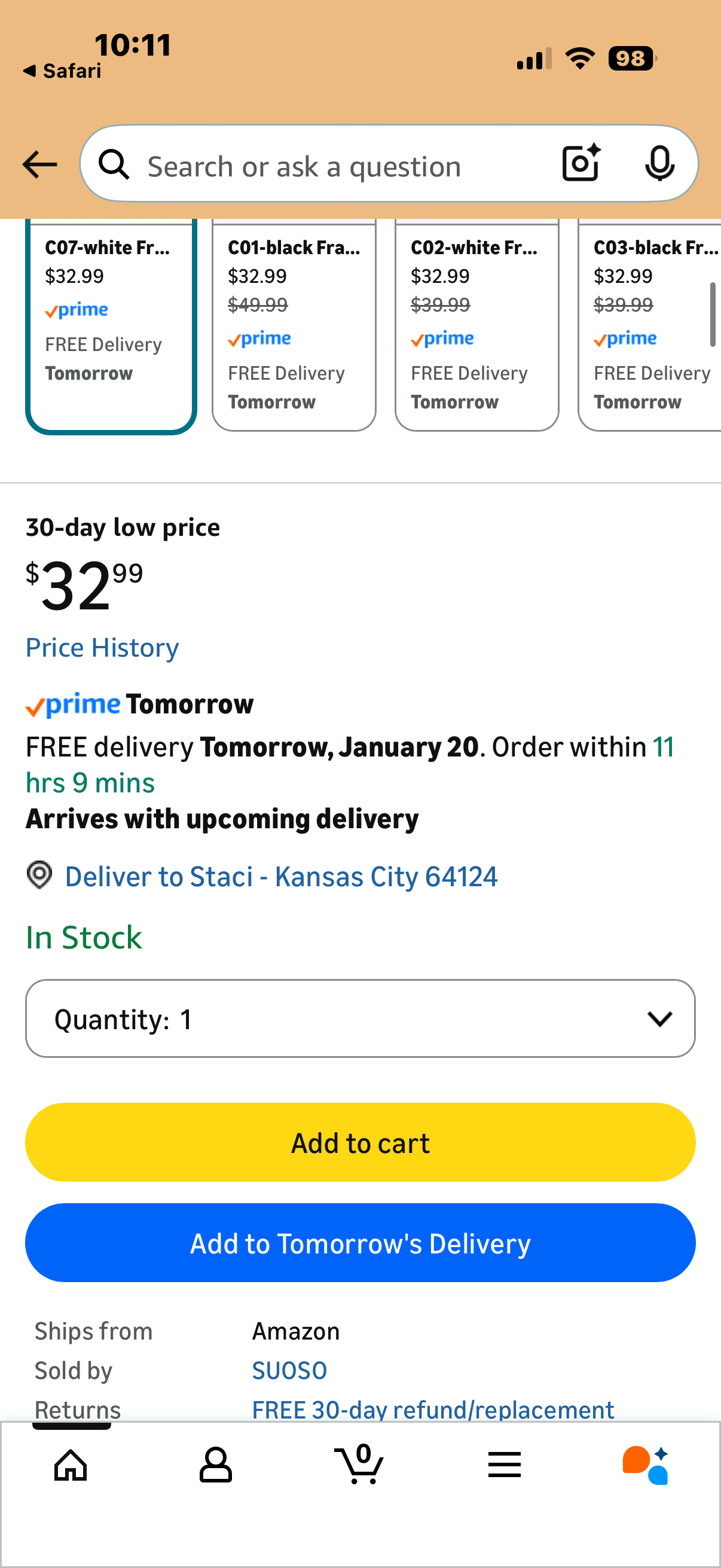Expand the Quantity dropdown
The image size is (721, 1568).
tap(360, 1018)
